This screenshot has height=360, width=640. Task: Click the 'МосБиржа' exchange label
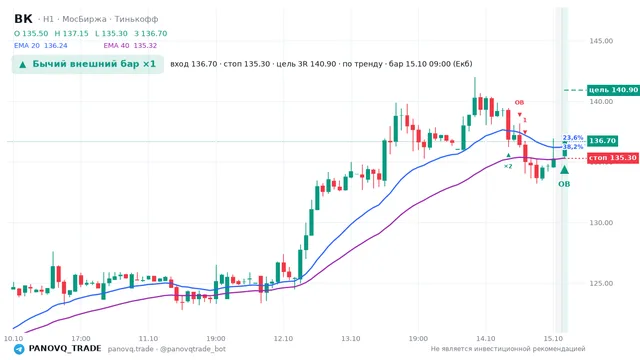84,19
